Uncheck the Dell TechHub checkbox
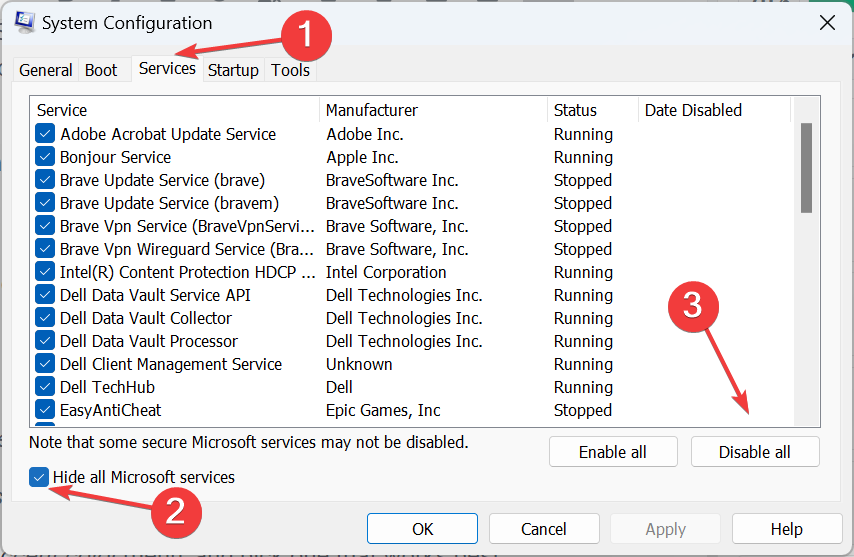The image size is (854, 557). 45,387
